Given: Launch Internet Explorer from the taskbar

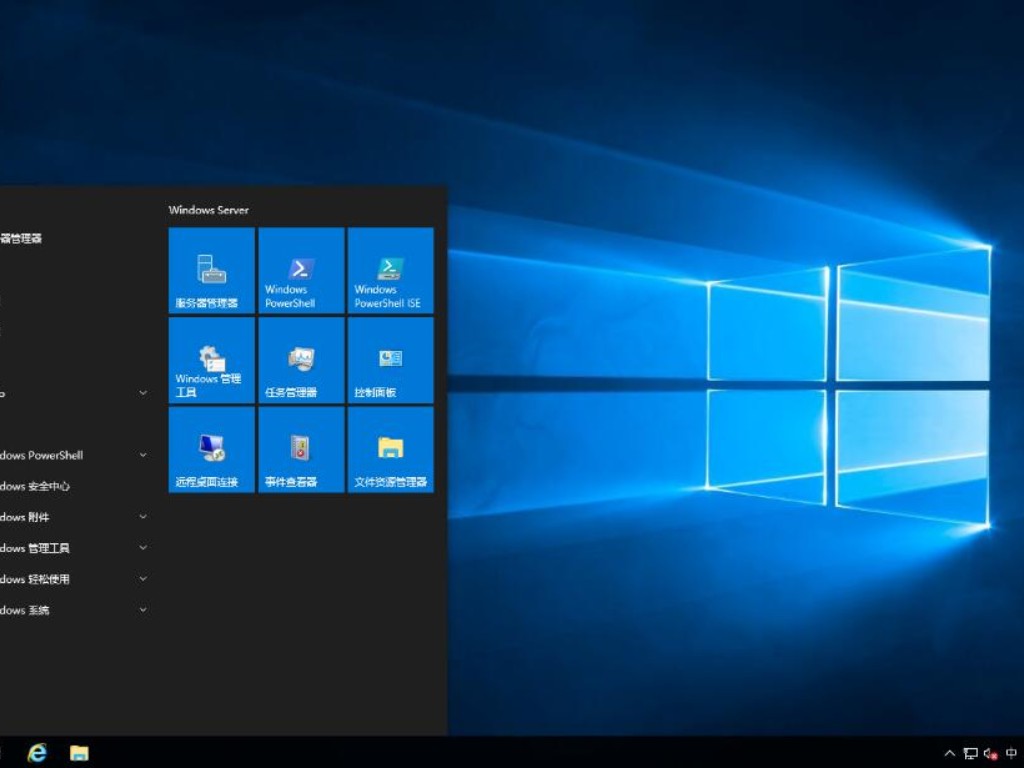Looking at the screenshot, I should tap(36, 752).
